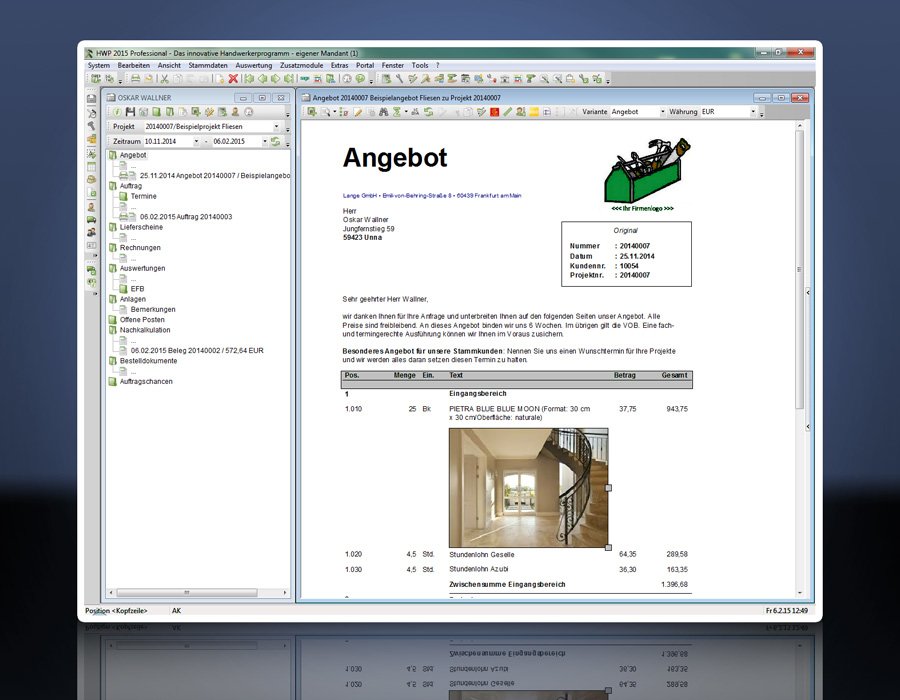900x700 pixels.
Task: Click the refresh icon beside Zeitraum dates
Action: [x=276, y=141]
